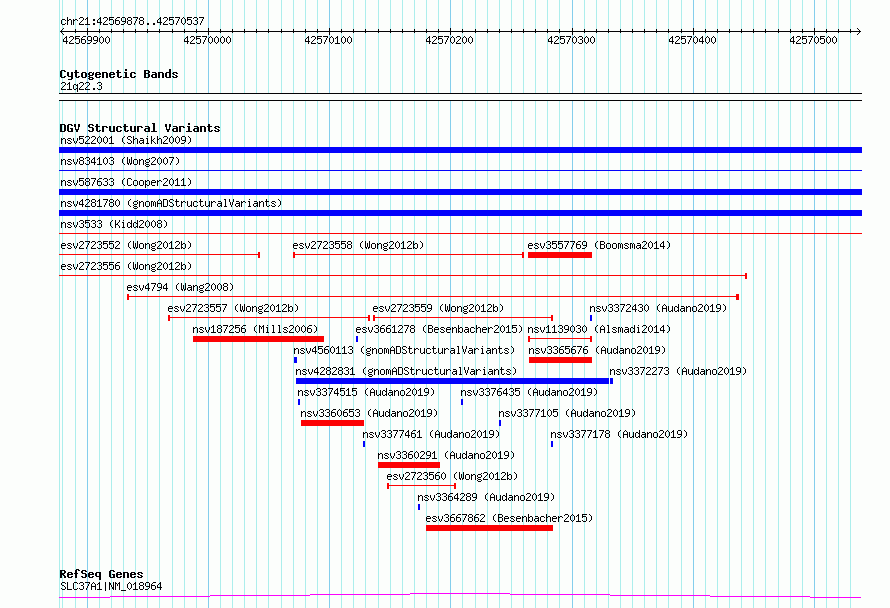This screenshot has height=608, width=890.
Task: Select esv3661278 (Besenbacher2015) label
Action: click(439, 329)
